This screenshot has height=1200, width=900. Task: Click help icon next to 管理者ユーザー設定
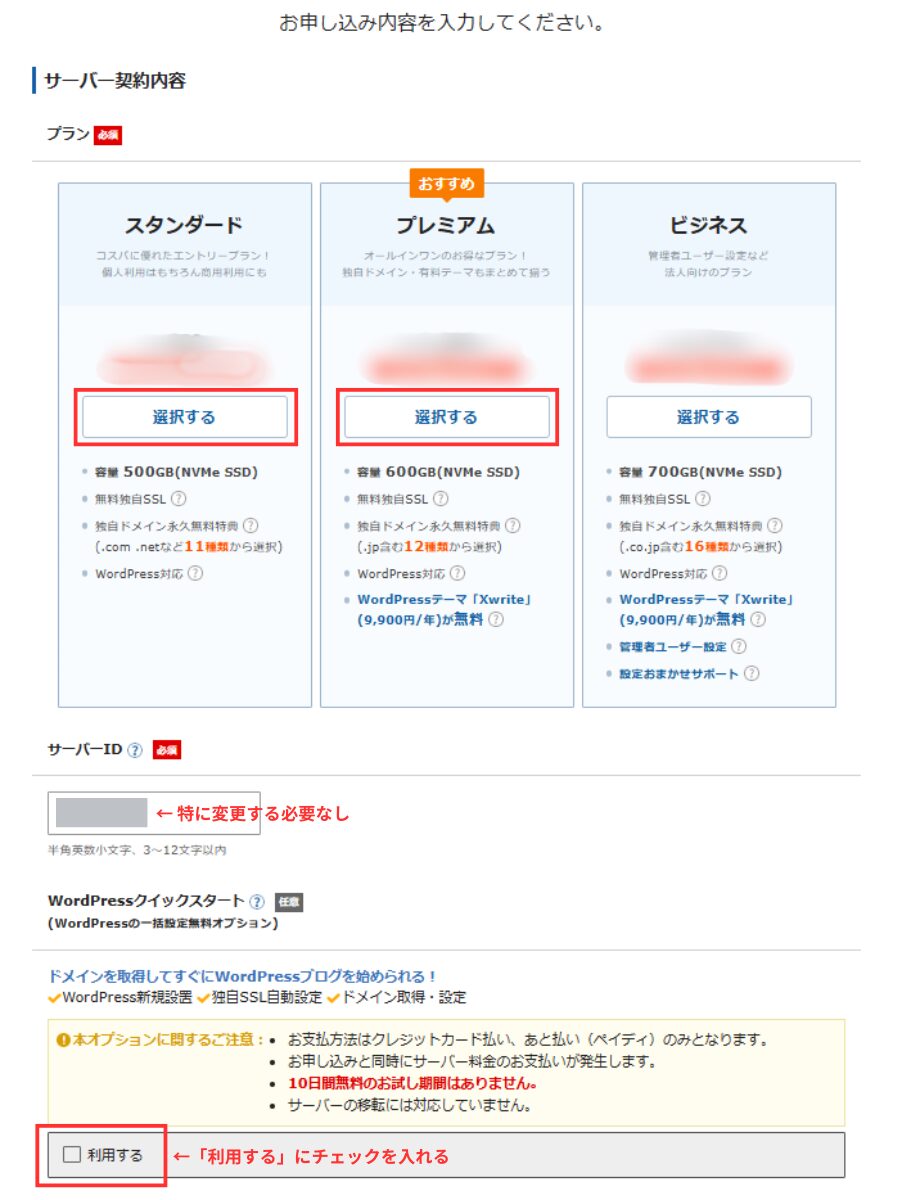tap(738, 647)
